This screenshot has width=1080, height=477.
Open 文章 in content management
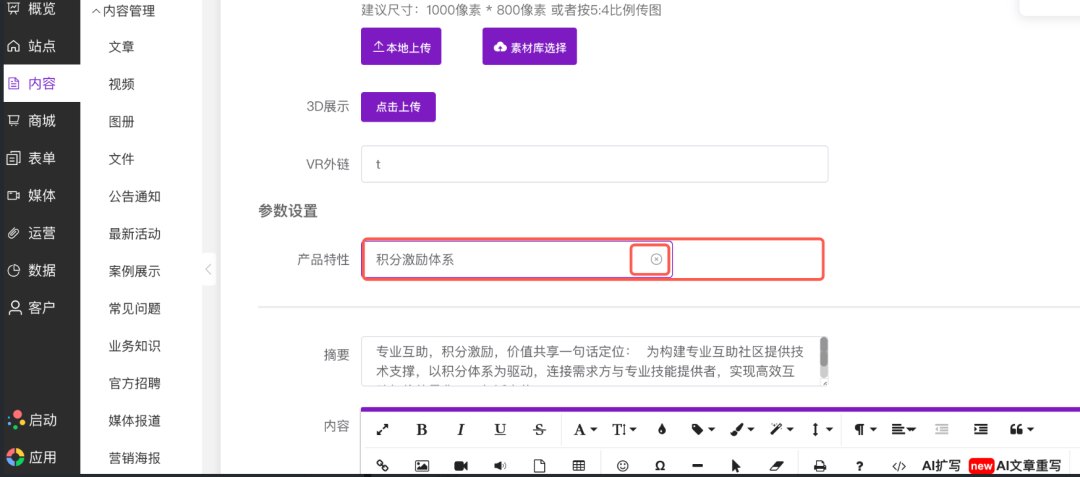coord(121,47)
